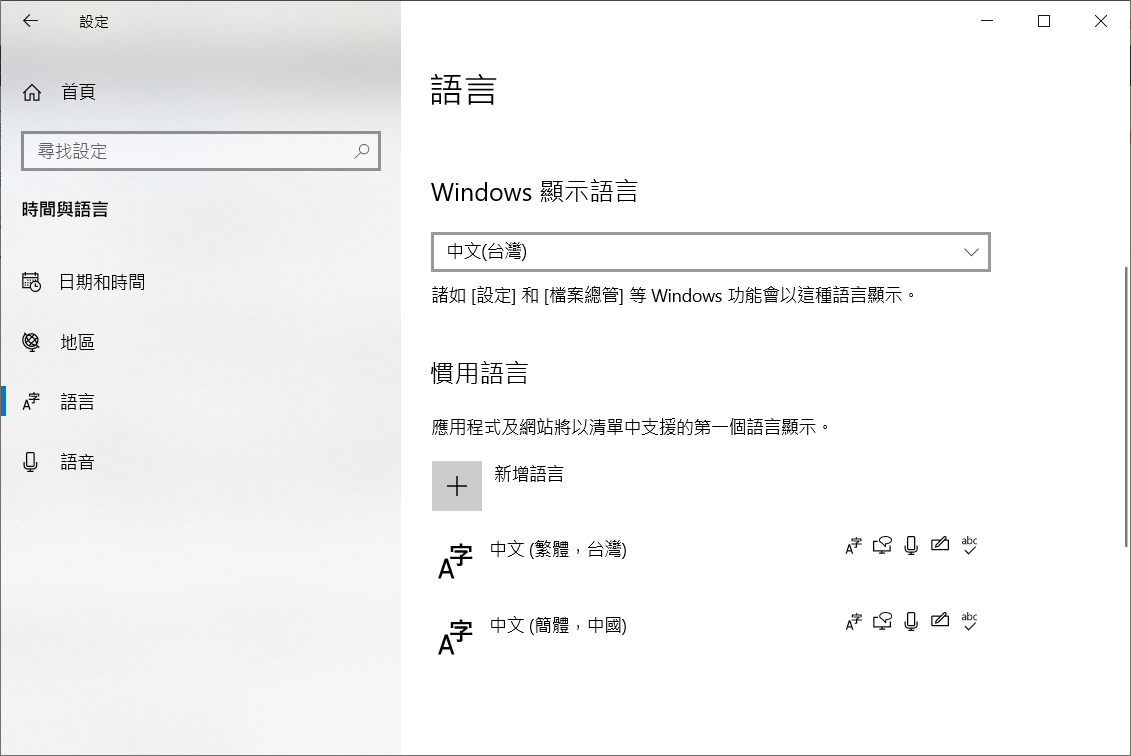
Task: Select the 日期和時間 calendar icon
Action: 31,282
